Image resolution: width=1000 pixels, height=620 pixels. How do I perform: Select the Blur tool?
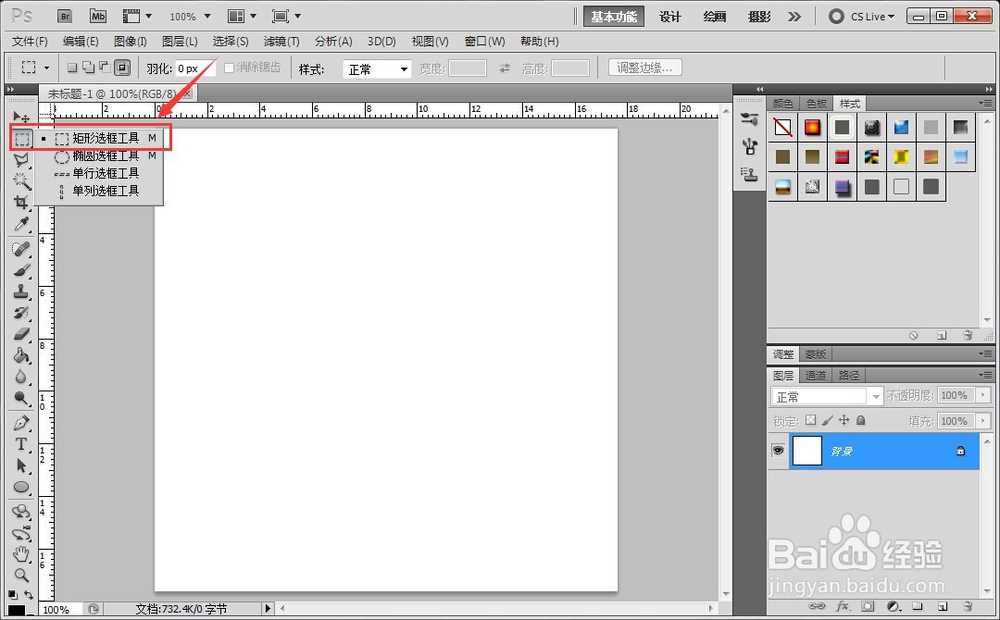[x=21, y=377]
